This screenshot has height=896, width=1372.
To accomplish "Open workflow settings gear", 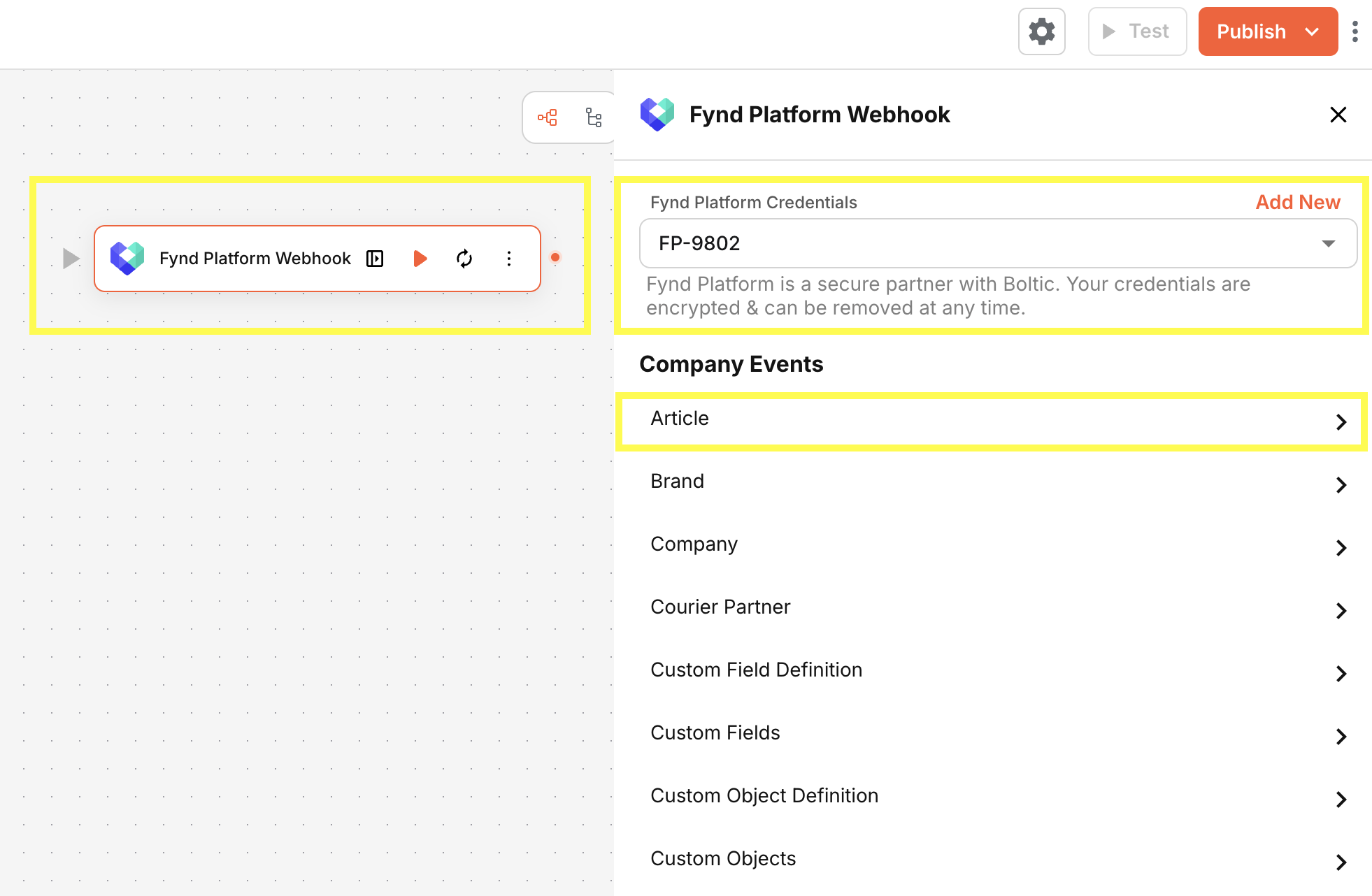I will [1041, 31].
